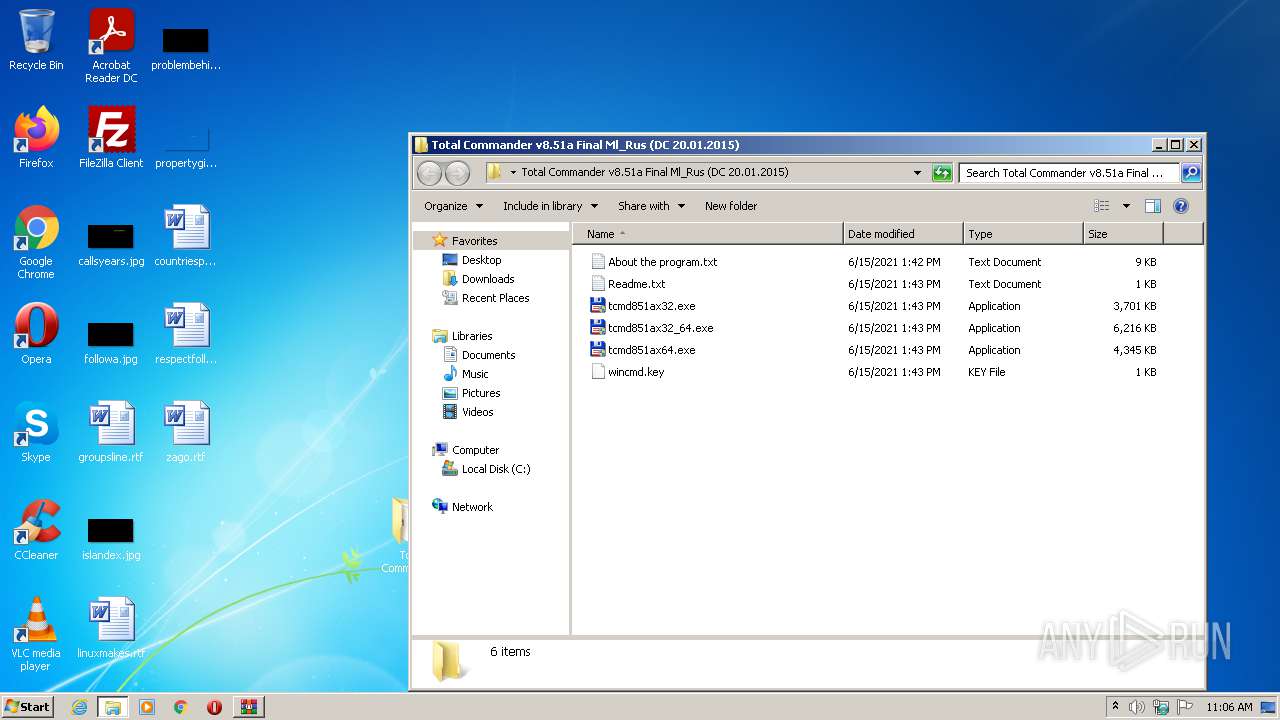Open VLC media player shortcut
Screen dimensions: 1280x720
(36, 634)
